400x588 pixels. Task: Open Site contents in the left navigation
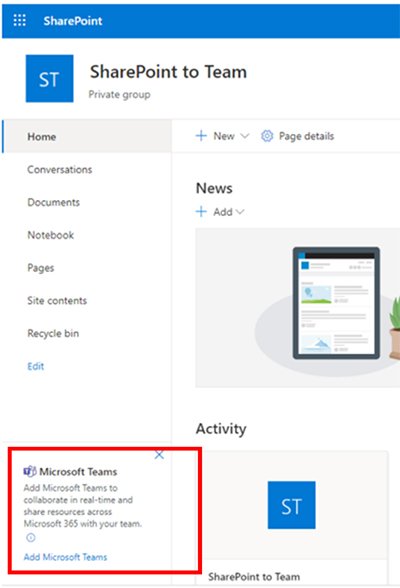[57, 300]
